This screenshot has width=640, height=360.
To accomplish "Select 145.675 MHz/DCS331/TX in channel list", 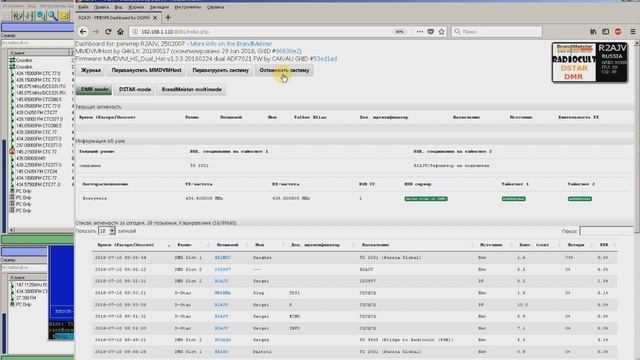I will tap(41, 87).
